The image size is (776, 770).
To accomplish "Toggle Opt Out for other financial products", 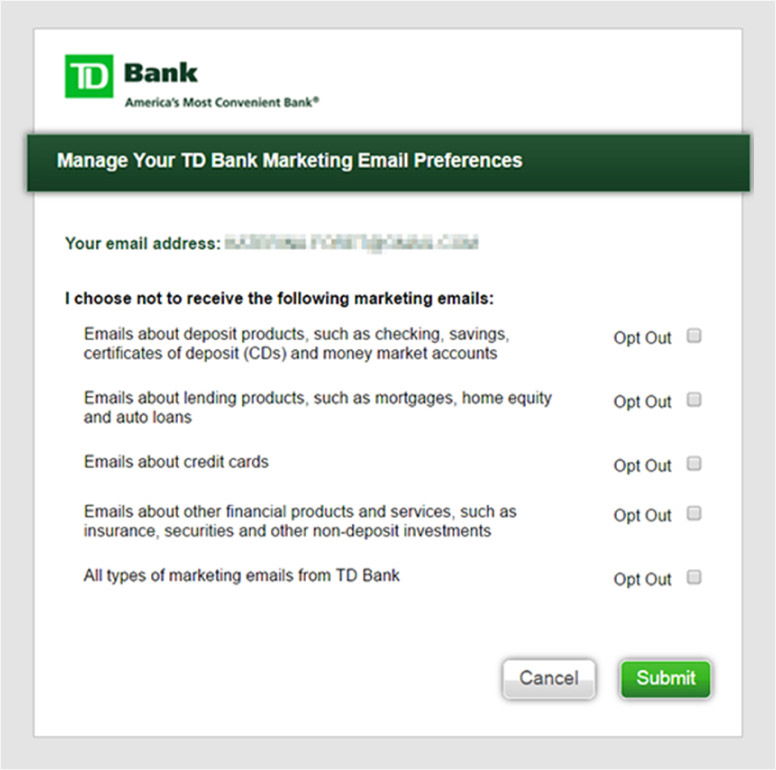I will (x=694, y=514).
